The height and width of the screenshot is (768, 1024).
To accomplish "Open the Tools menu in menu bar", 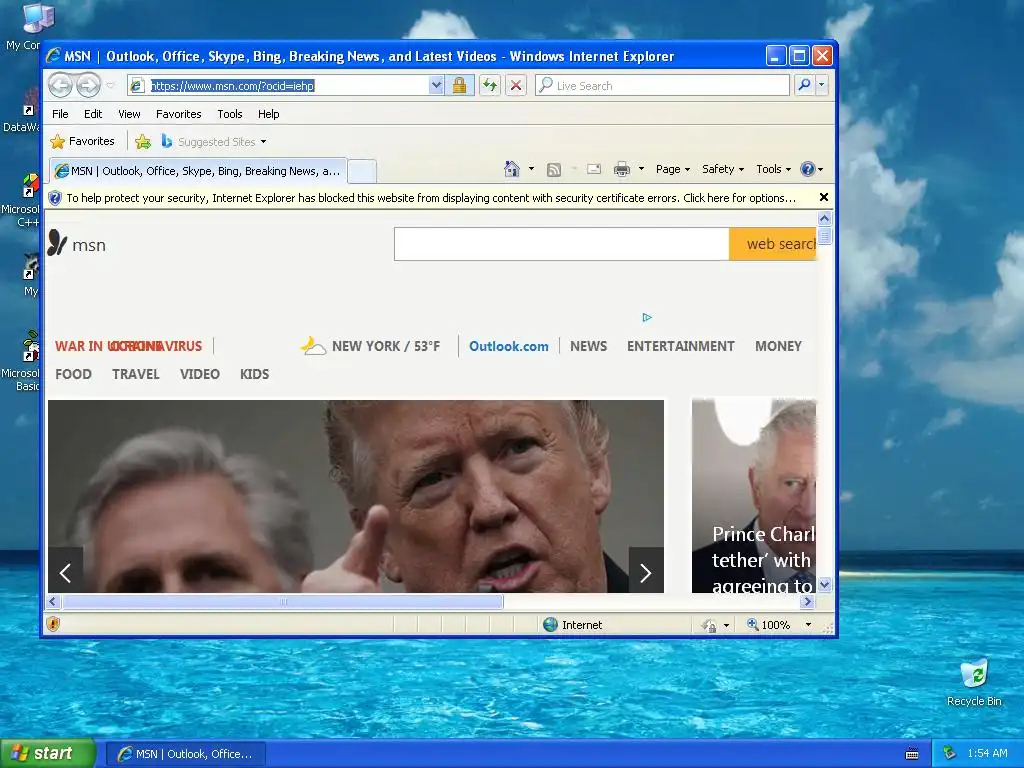I will click(x=230, y=114).
